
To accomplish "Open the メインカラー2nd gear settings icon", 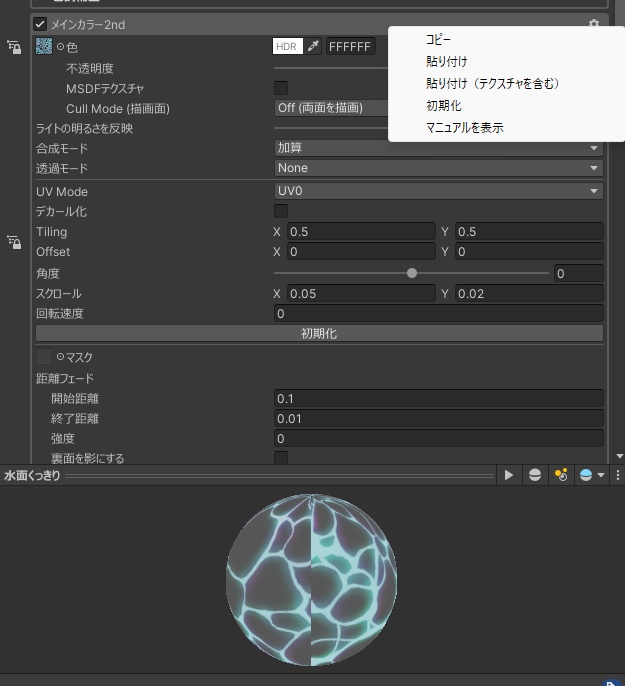I will pos(594,23).
